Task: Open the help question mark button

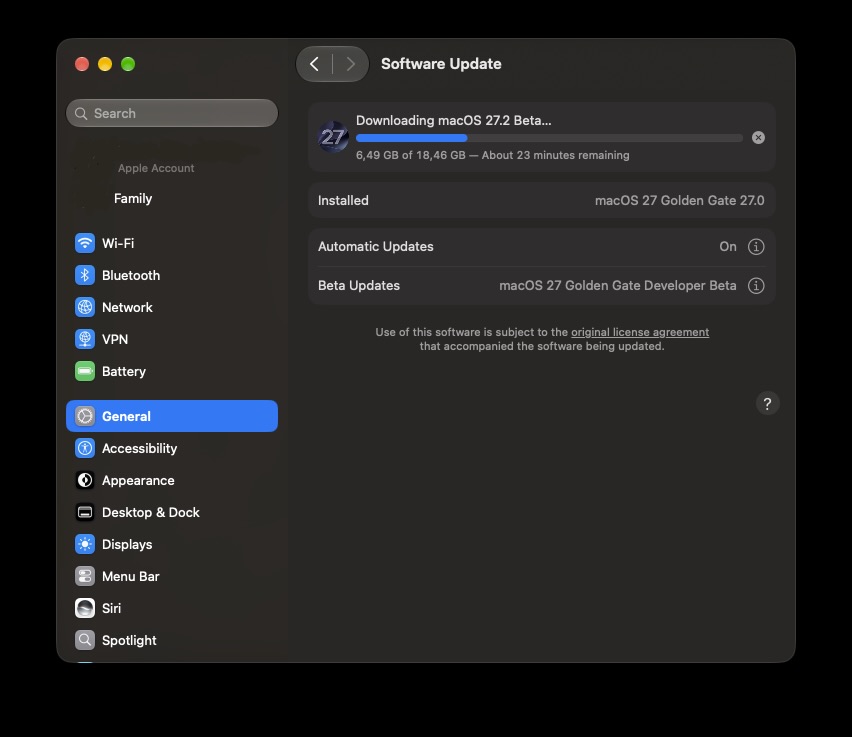Action: 767,404
